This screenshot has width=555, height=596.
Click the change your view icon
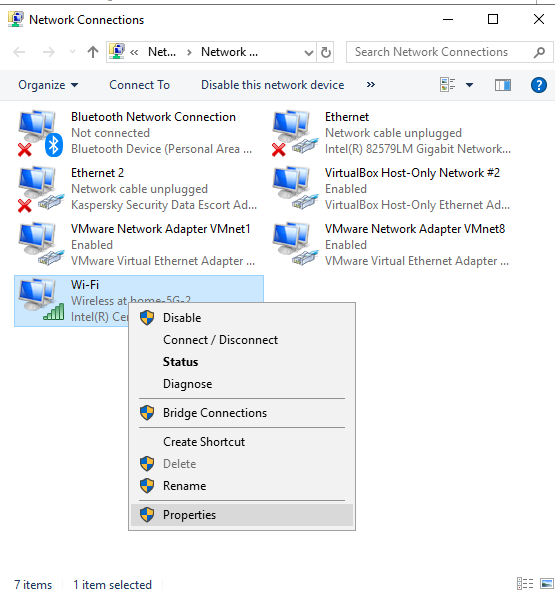[x=447, y=85]
